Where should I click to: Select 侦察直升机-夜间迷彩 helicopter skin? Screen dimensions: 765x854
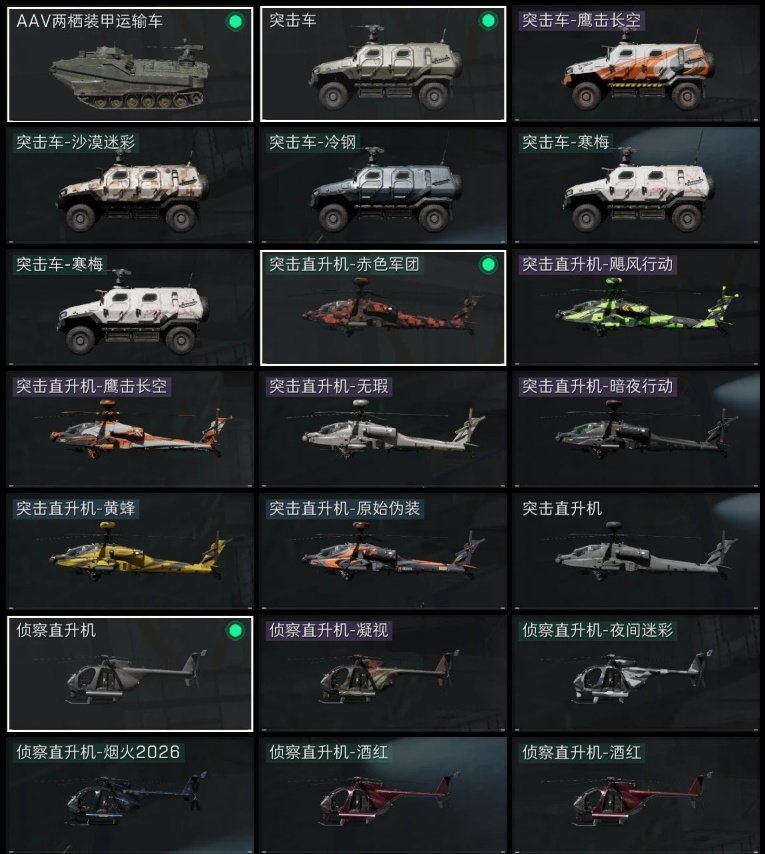(x=636, y=673)
